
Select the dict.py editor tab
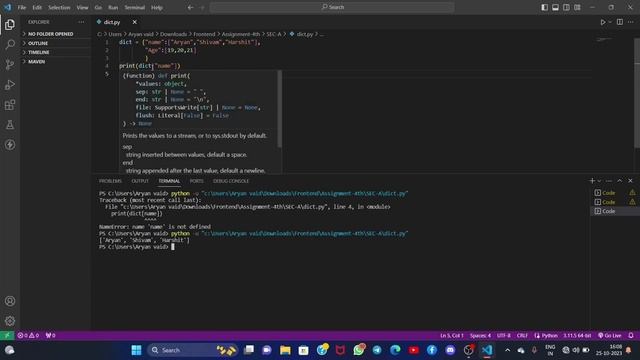[112, 22]
